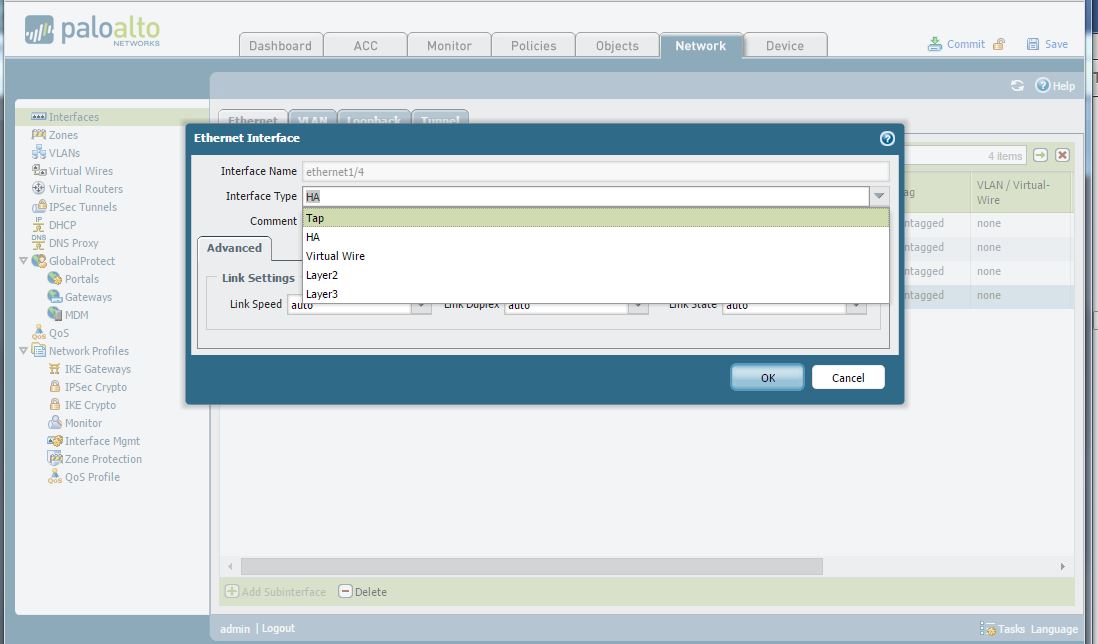Image resolution: width=1098 pixels, height=644 pixels.
Task: Click the Network Profiles icon
Action: [39, 351]
